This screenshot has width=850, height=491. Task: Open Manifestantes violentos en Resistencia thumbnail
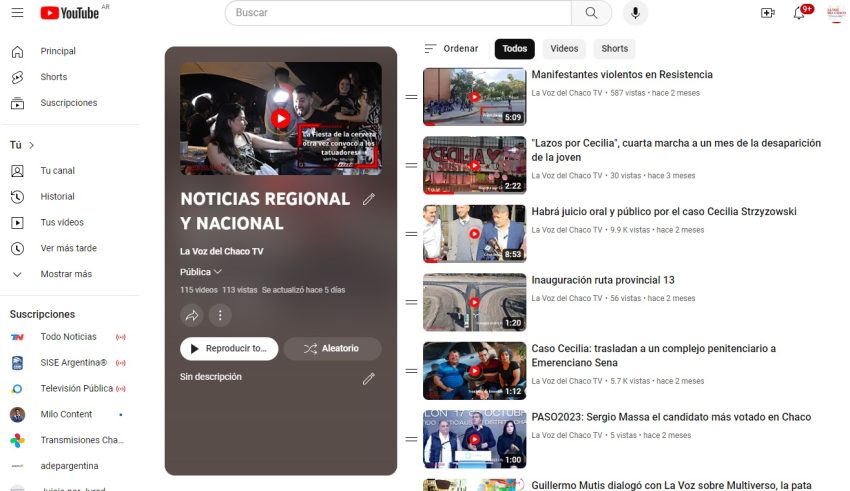[x=474, y=97]
